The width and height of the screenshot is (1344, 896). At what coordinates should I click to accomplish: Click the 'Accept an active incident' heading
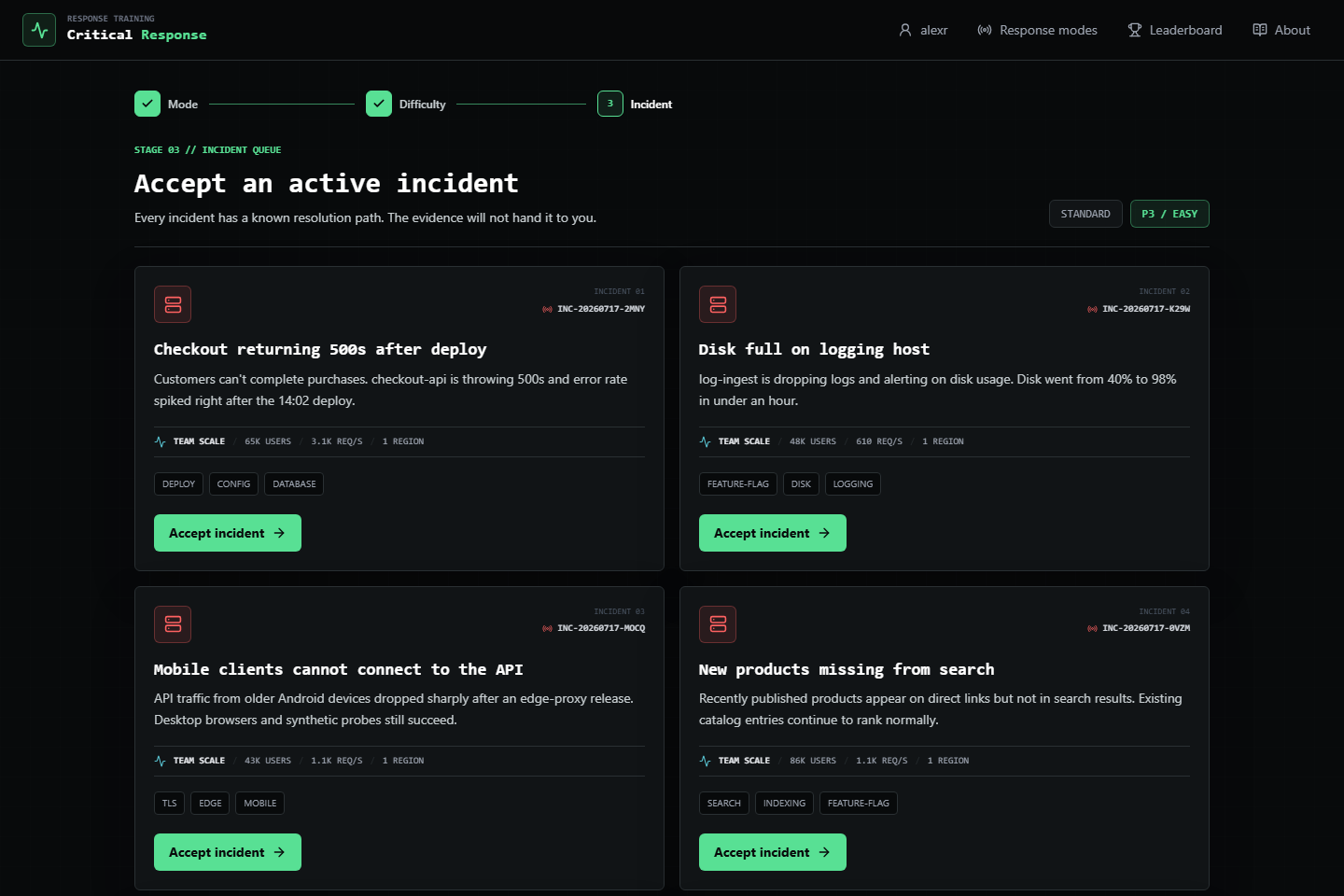[326, 184]
